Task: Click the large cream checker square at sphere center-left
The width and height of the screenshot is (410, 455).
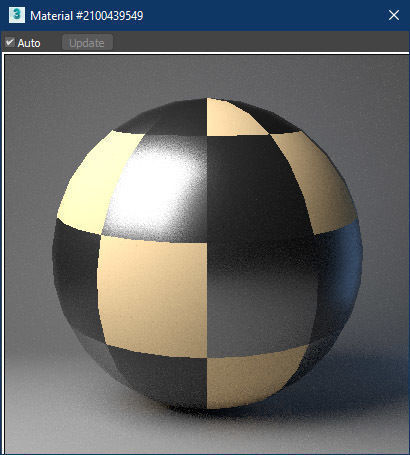Action: click(153, 295)
